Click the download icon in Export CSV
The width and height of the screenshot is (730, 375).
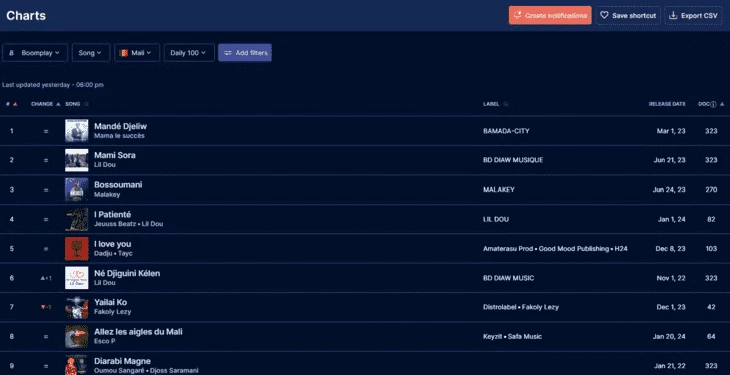[673, 15]
